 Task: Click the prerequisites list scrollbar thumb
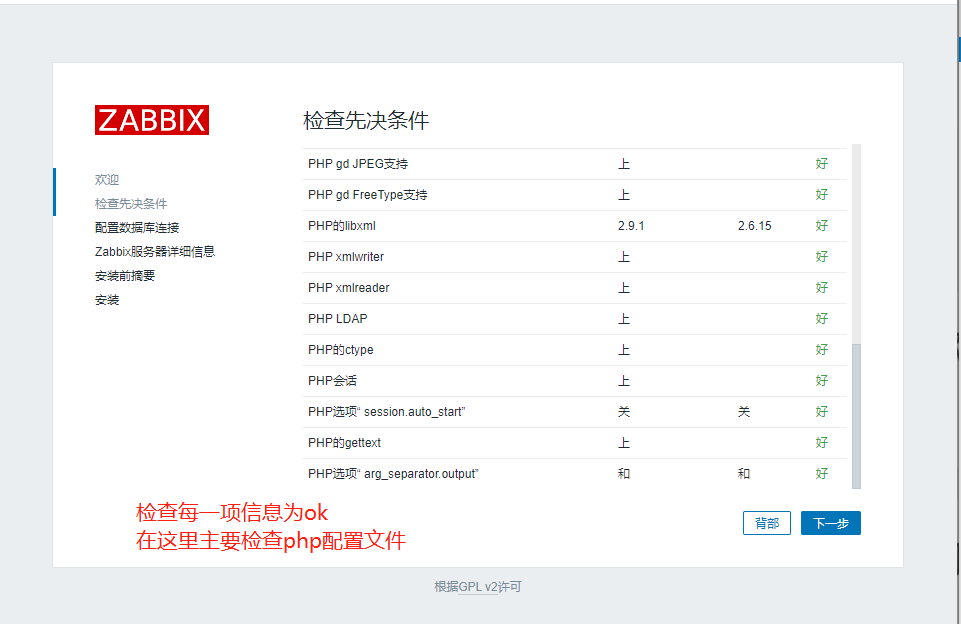coord(856,416)
